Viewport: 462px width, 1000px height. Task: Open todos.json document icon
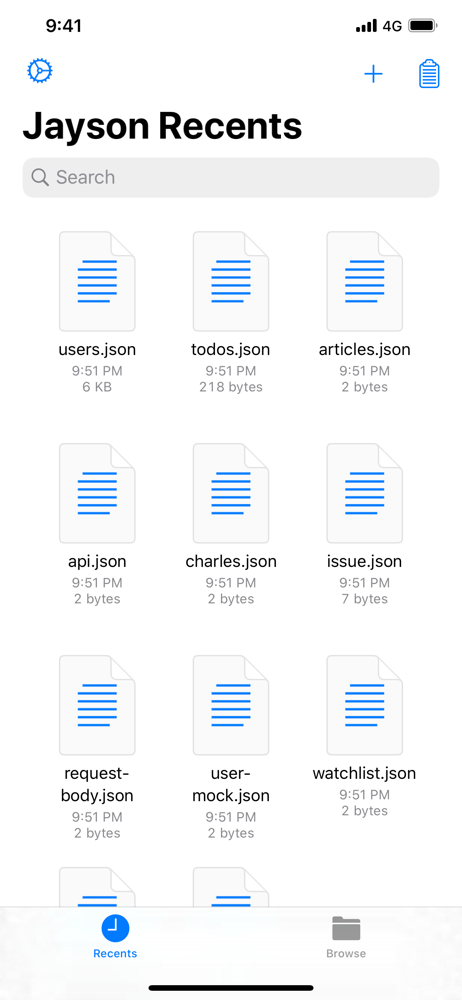click(x=231, y=281)
